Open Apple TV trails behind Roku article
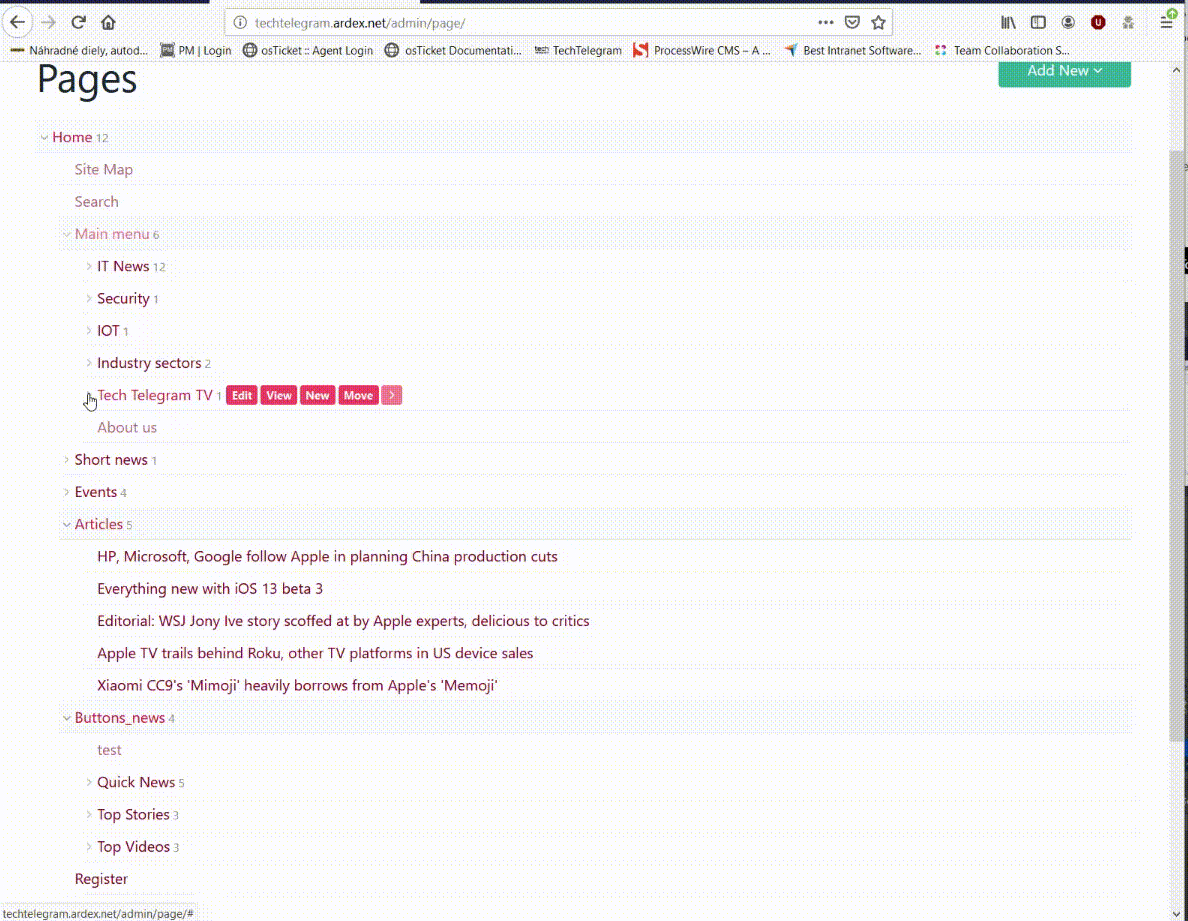Screen dimensions: 1188x921 pyautogui.click(x=315, y=654)
